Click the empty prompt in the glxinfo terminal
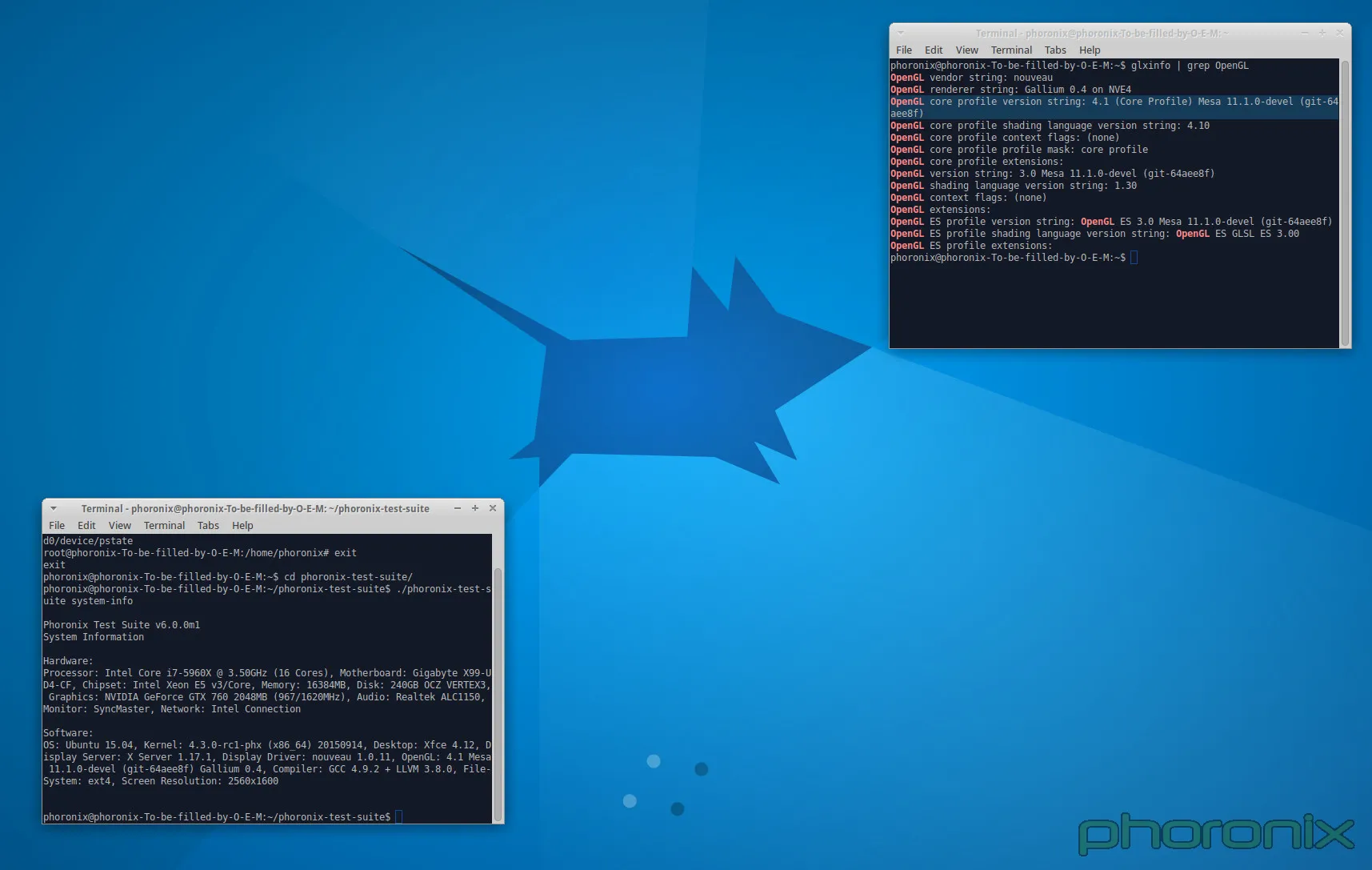The width and height of the screenshot is (1372, 870). tap(1014, 258)
